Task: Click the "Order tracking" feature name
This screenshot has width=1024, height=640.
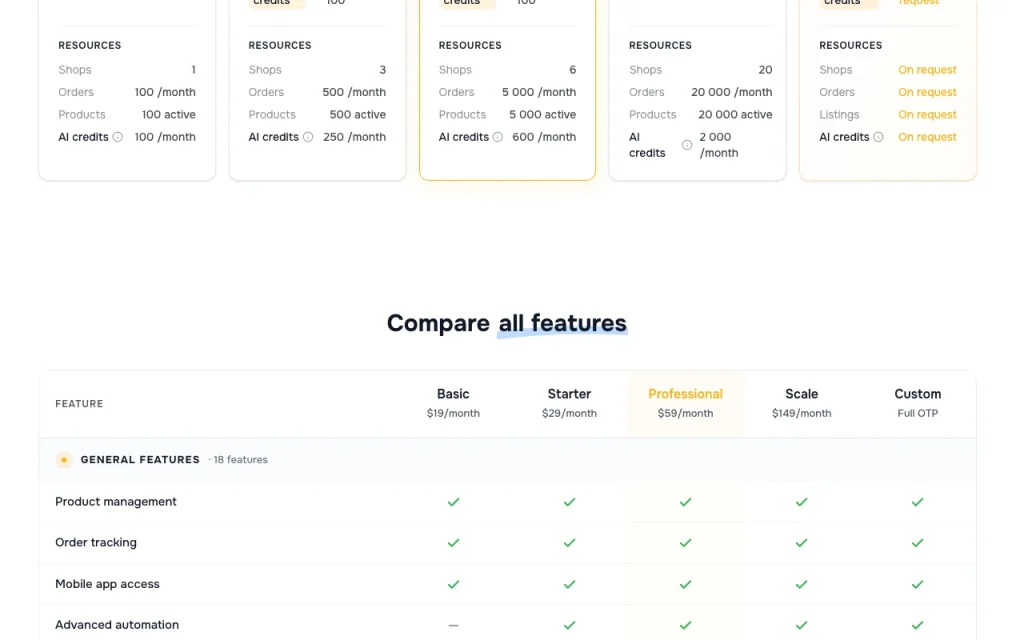Action: click(96, 543)
